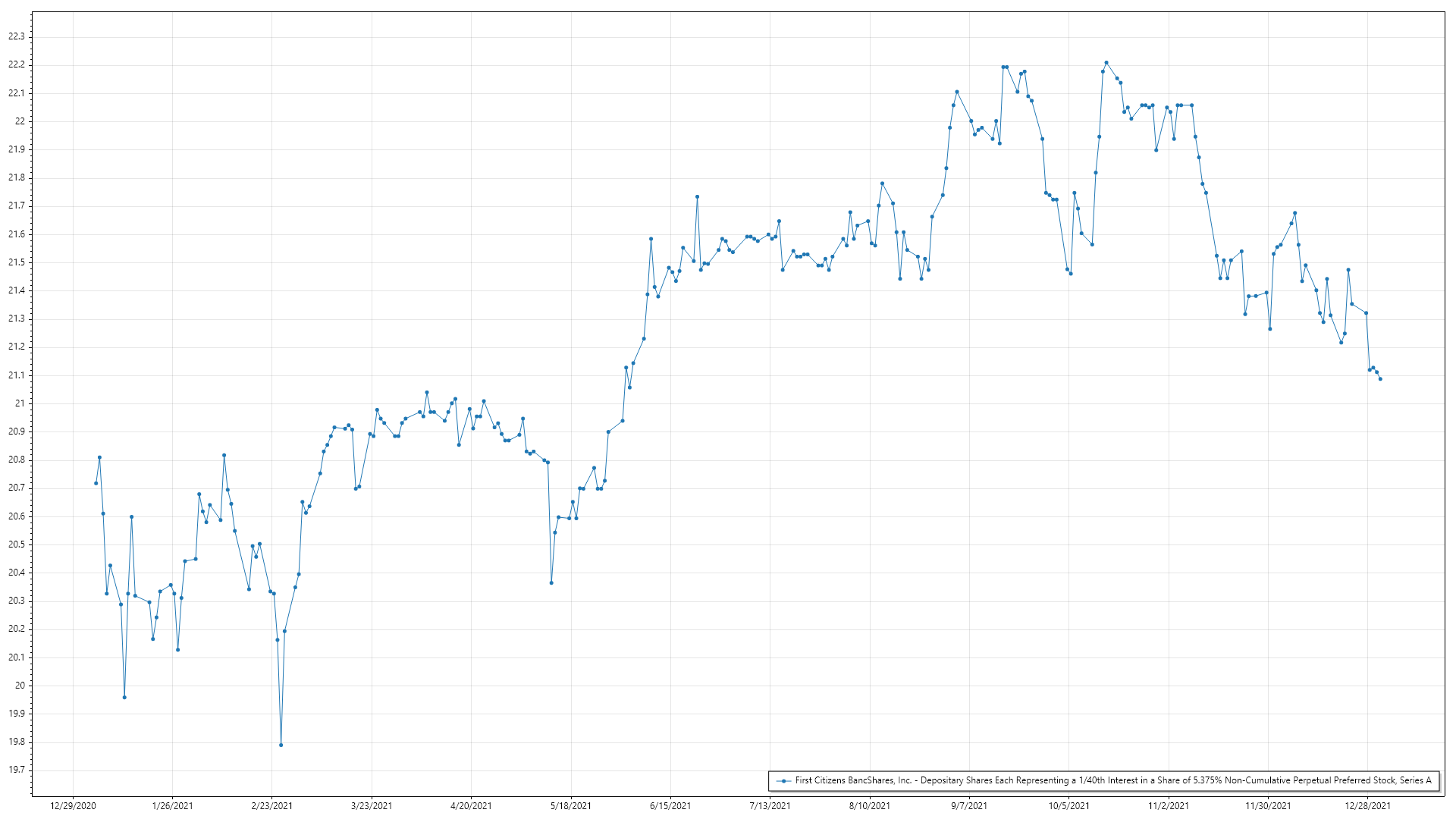Click the 11/2/2021 x-axis date label
The height and width of the screenshot is (819, 1456).
point(1168,805)
